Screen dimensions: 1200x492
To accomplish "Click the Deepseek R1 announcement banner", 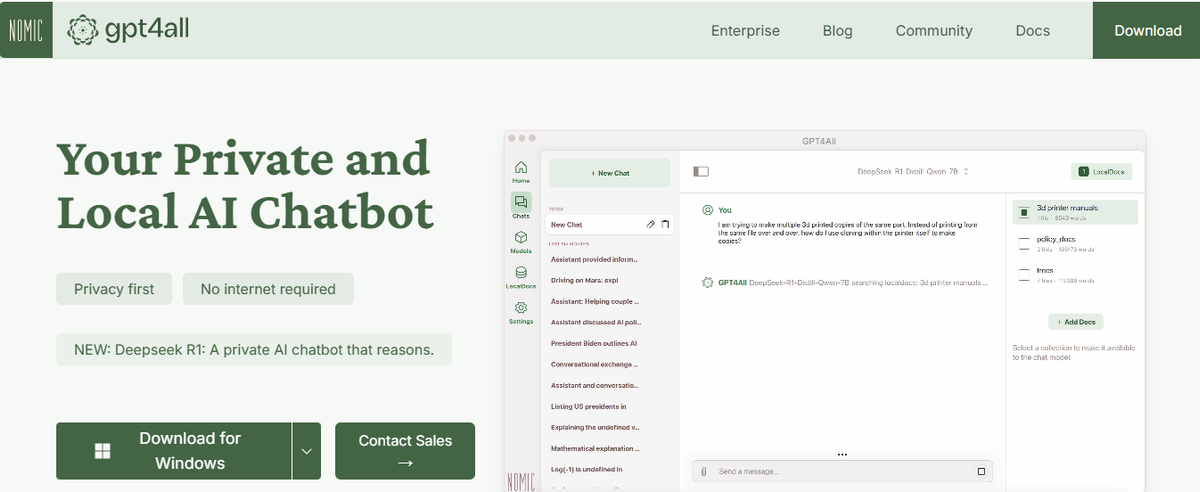I will pos(254,350).
